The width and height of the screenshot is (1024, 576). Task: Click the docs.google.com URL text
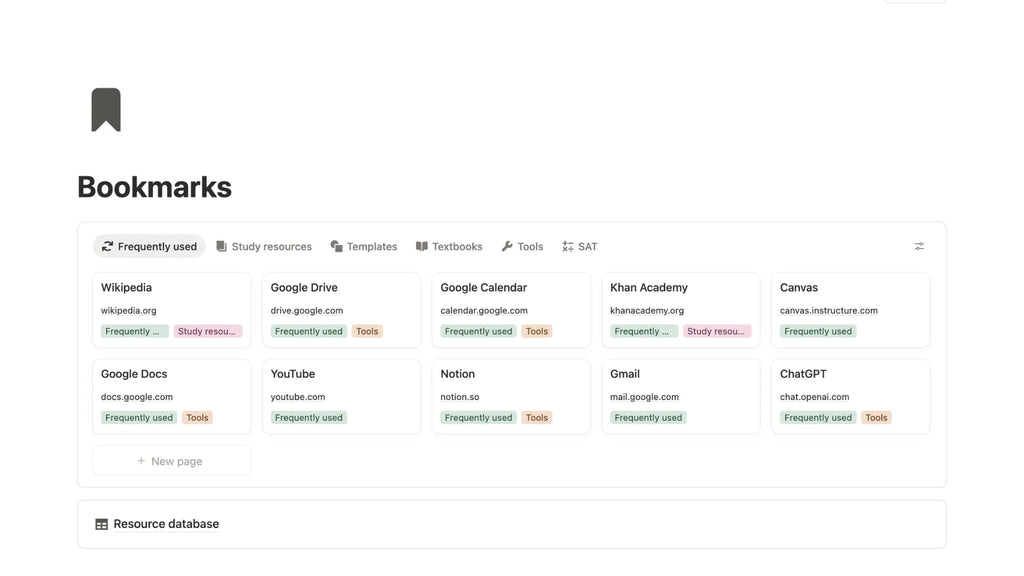pos(136,396)
